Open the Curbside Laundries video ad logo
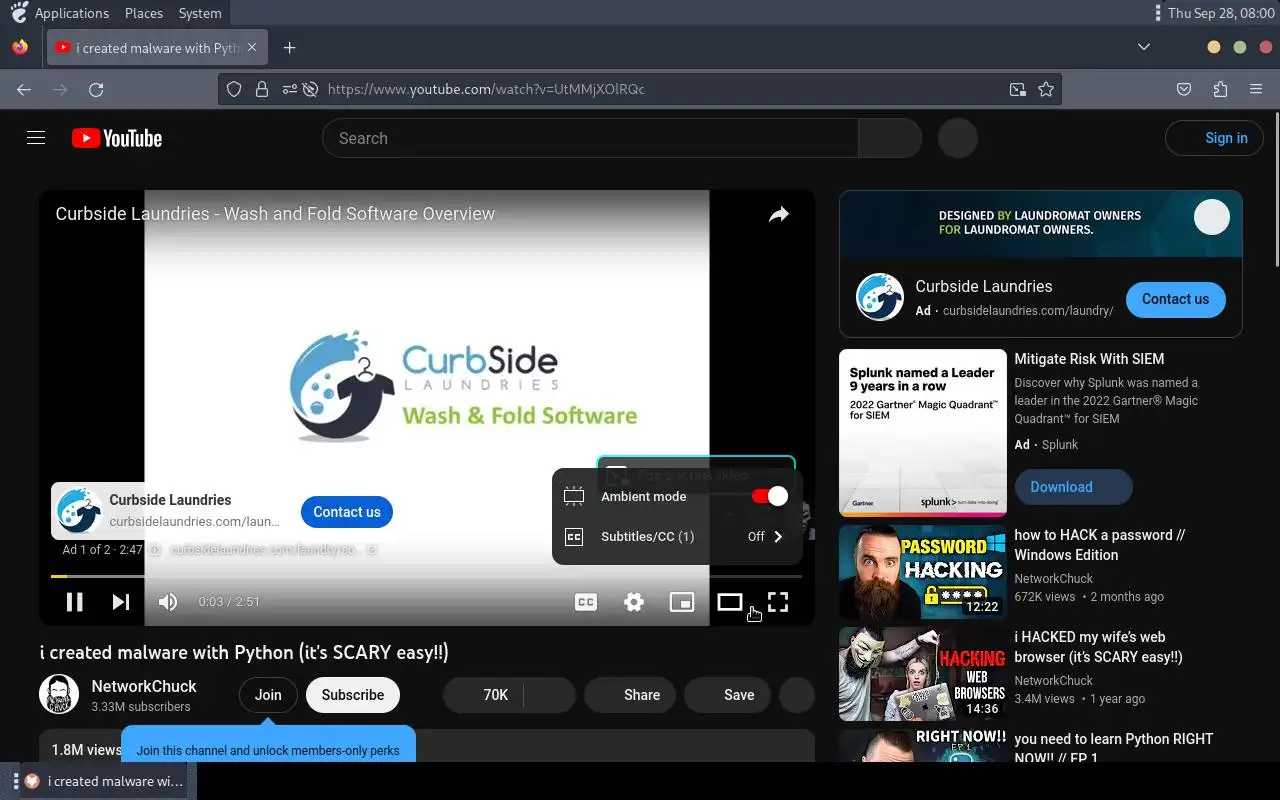This screenshot has height=800, width=1280. pos(78,510)
